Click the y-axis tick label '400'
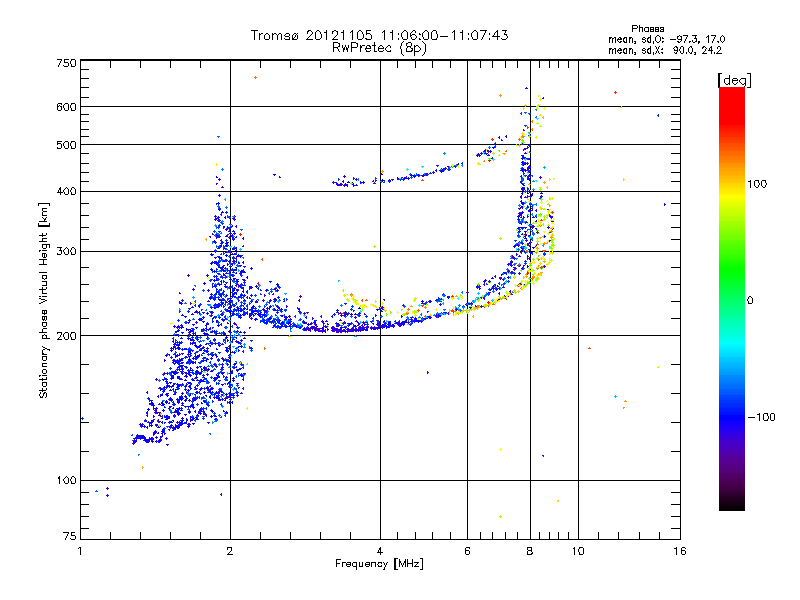800x600 pixels. click(66, 191)
